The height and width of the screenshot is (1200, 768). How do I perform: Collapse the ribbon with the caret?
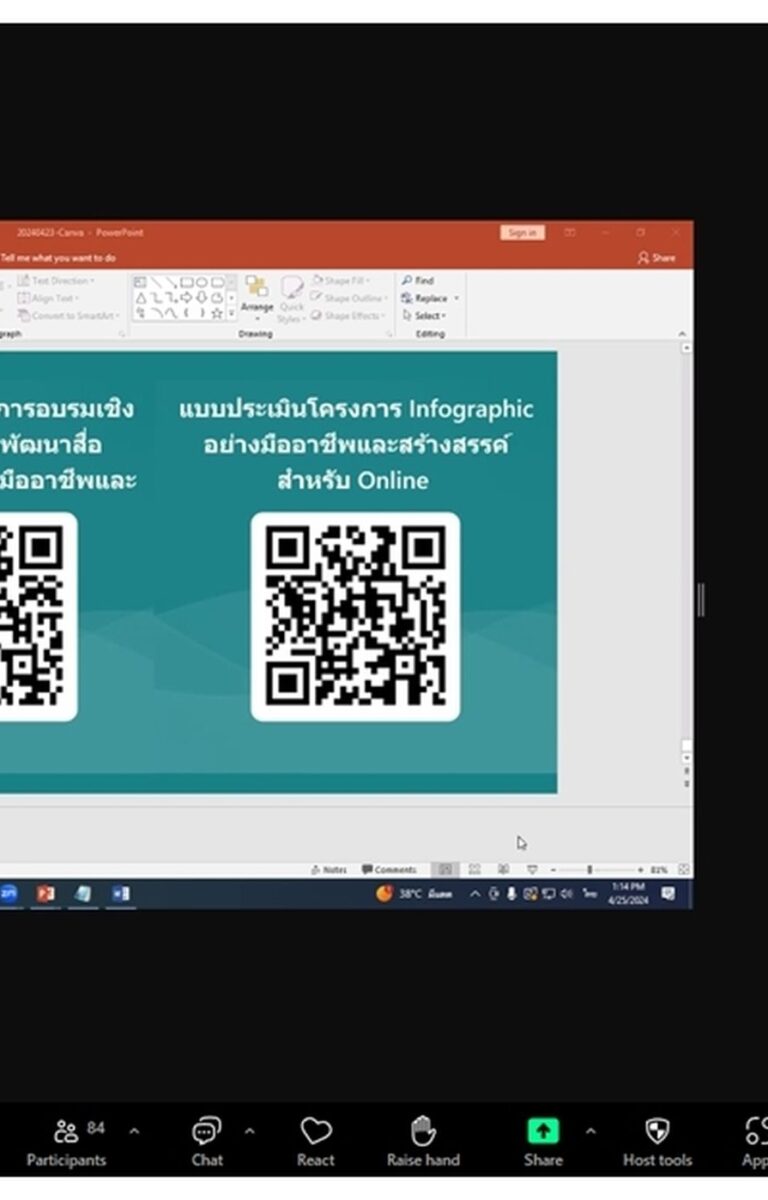click(682, 334)
